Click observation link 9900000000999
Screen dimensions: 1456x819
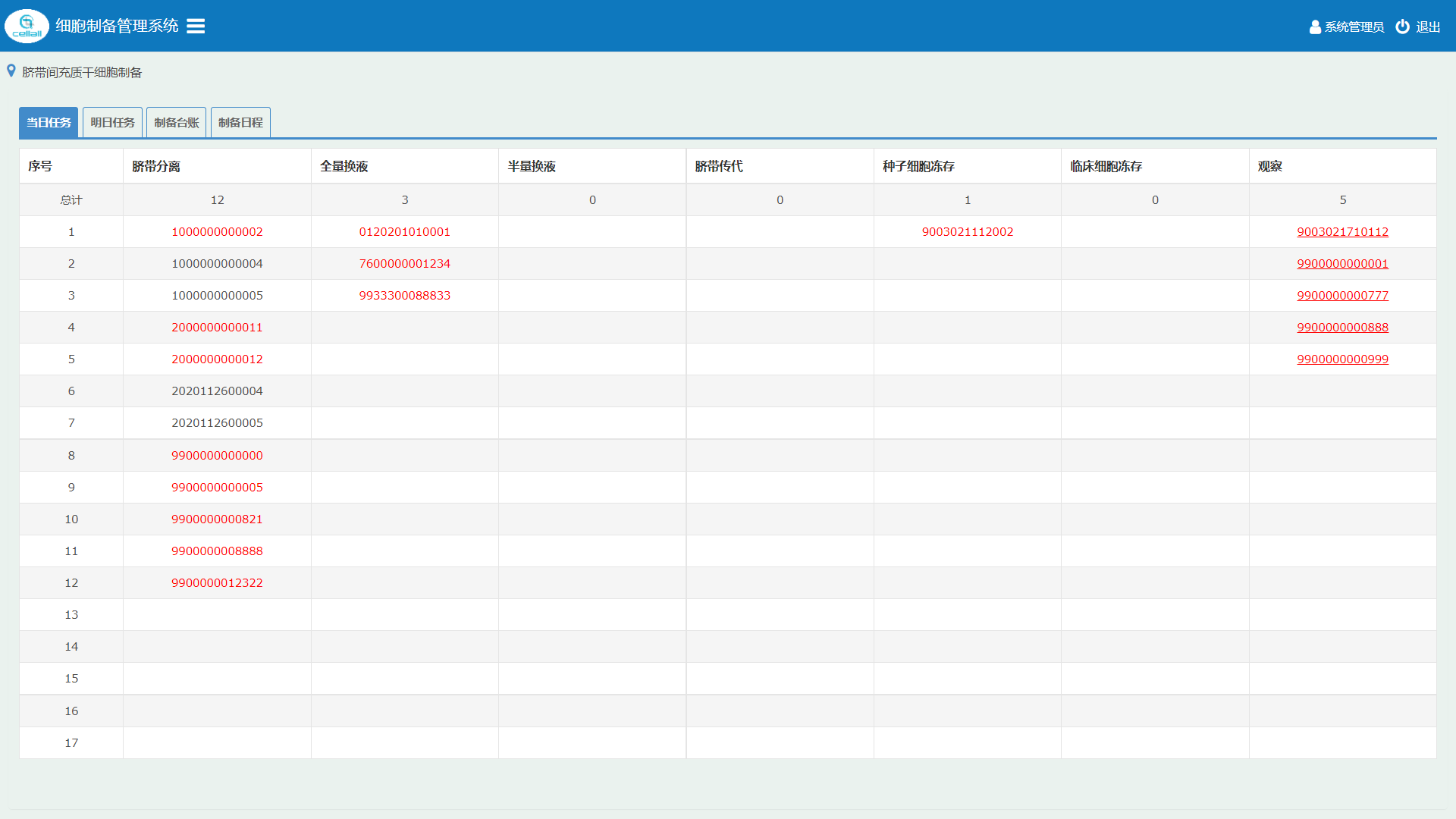pyautogui.click(x=1342, y=359)
